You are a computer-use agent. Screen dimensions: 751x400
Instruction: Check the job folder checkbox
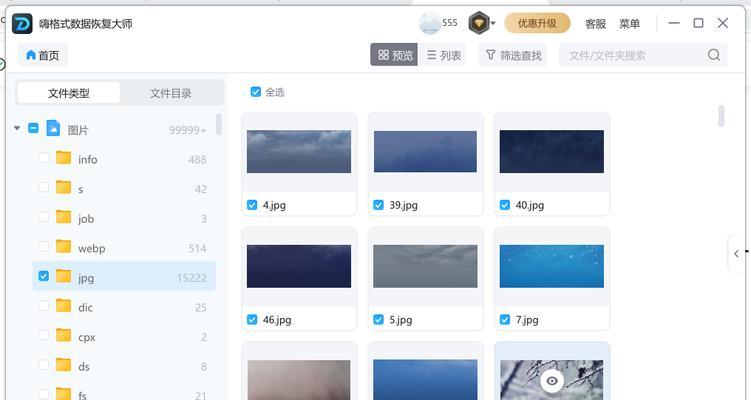point(44,217)
